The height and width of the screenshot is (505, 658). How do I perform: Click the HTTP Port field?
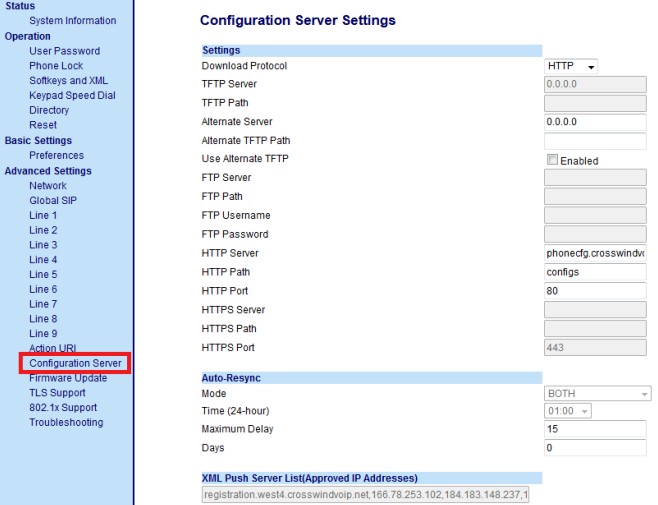[x=595, y=291]
